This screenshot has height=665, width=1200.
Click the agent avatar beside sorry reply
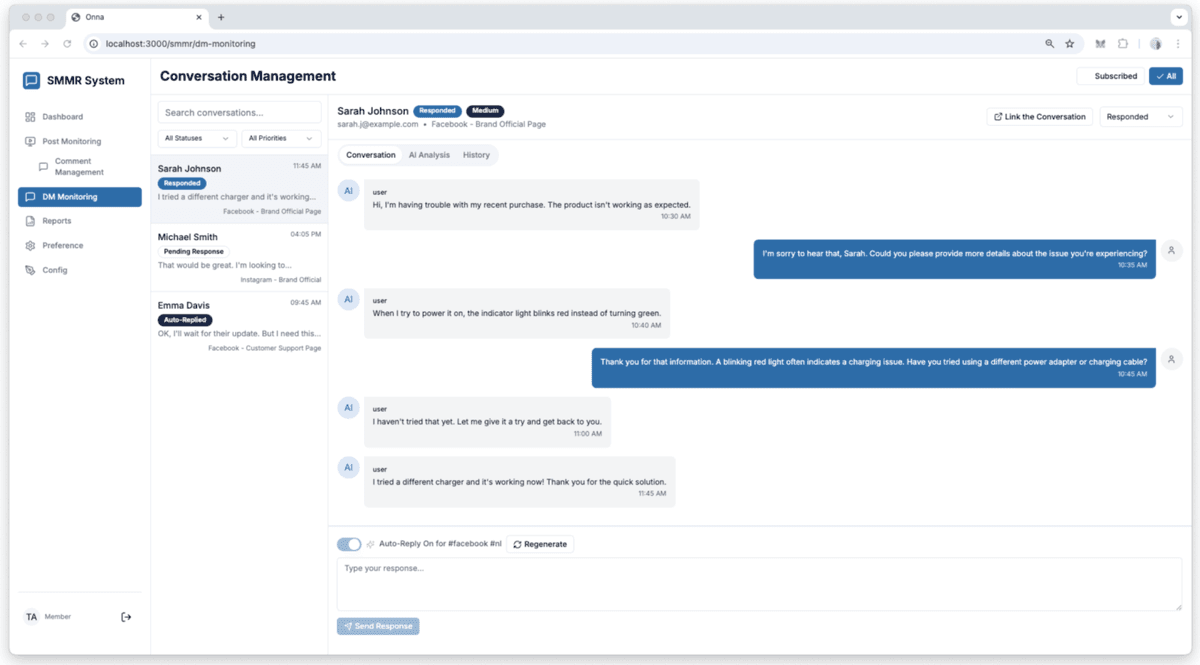click(1172, 251)
